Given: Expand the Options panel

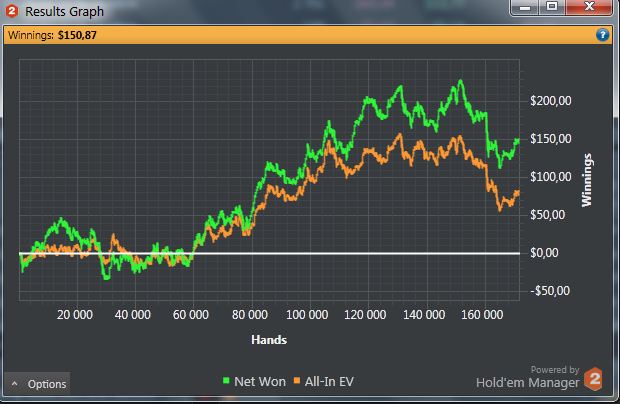Looking at the screenshot, I should 38,384.
